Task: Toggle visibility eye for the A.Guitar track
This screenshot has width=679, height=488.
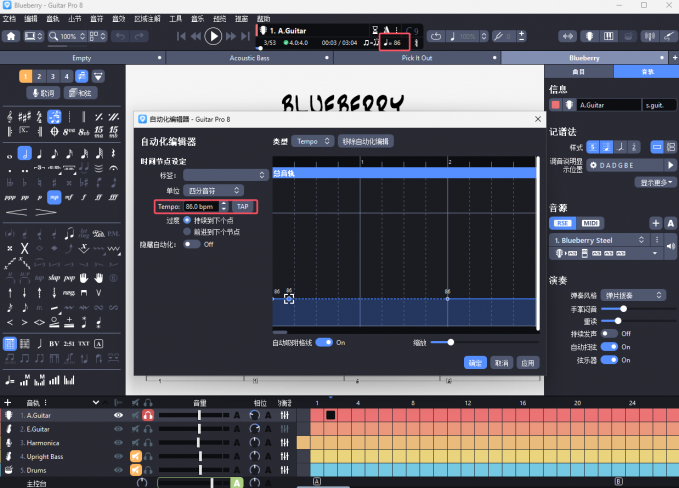Action: point(118,415)
